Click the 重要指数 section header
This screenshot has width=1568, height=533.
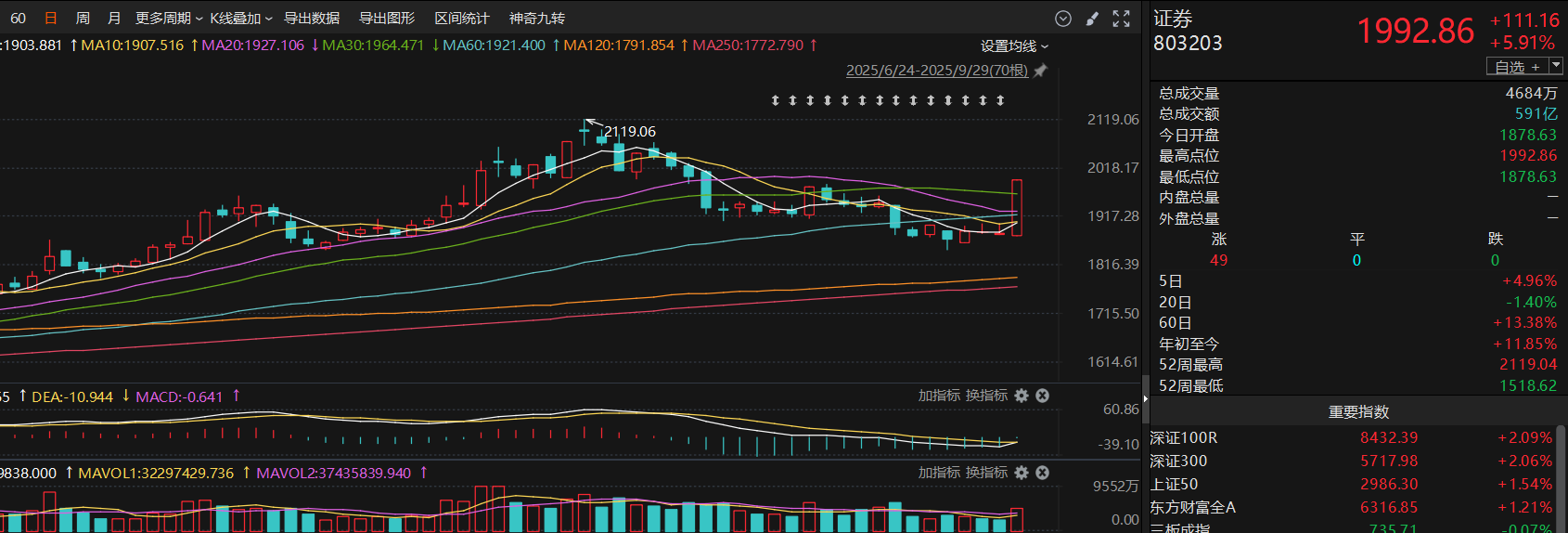1358,412
